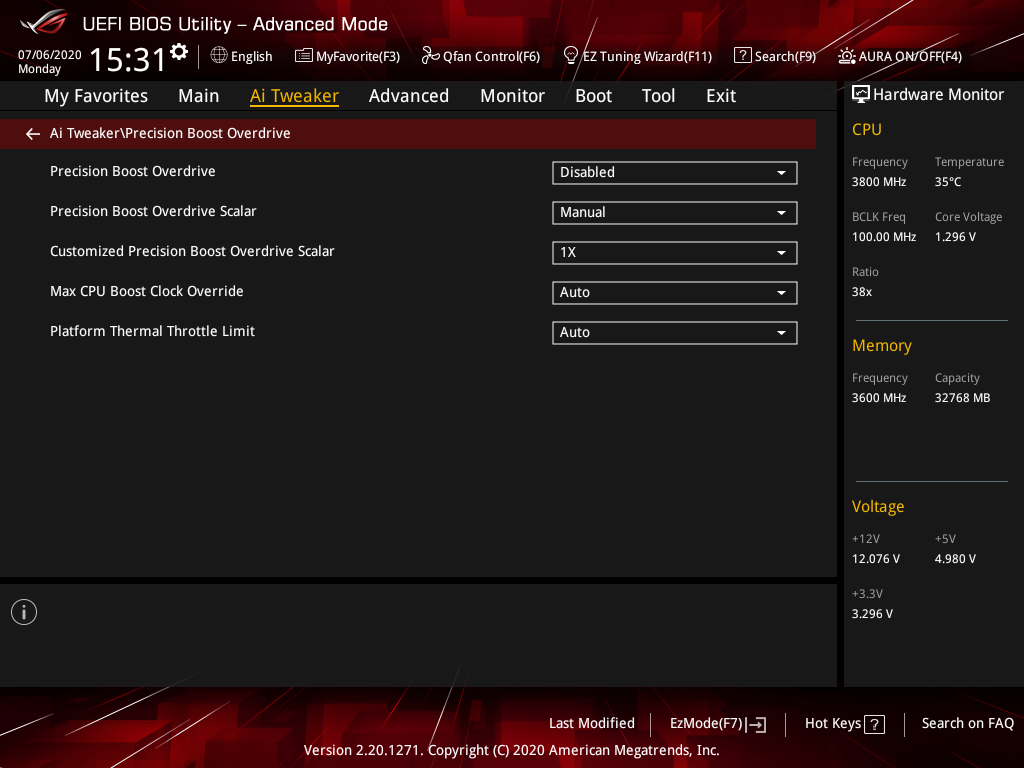Click the MyFavorite list icon

304,56
